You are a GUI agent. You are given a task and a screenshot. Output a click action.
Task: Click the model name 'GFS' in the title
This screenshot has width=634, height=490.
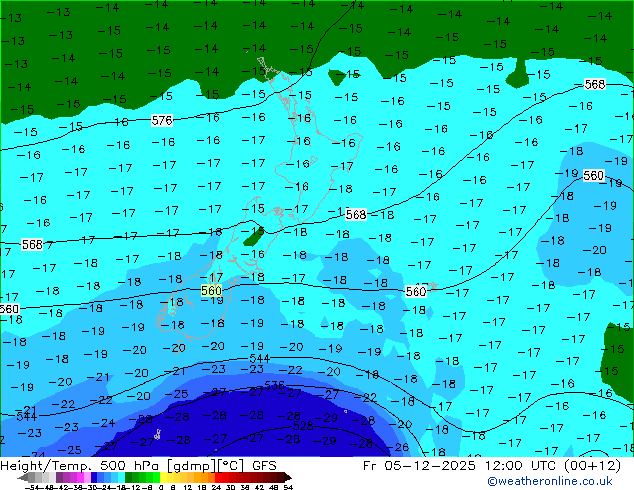click(264, 466)
